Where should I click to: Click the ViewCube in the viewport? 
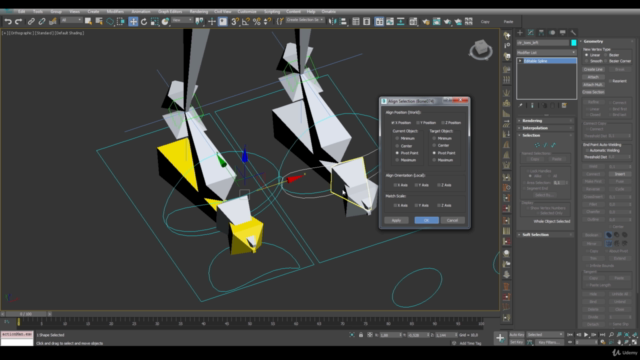(481, 49)
